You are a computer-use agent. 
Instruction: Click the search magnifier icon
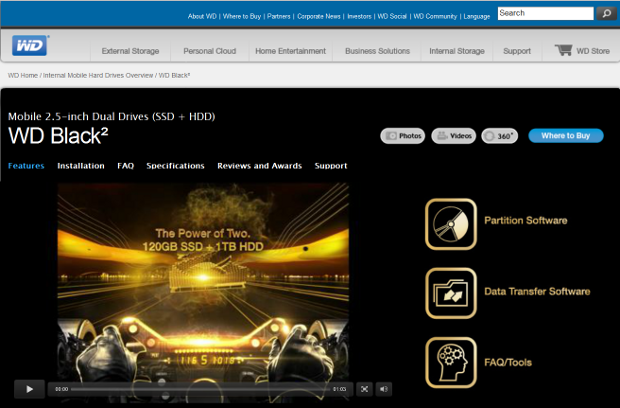pos(606,14)
